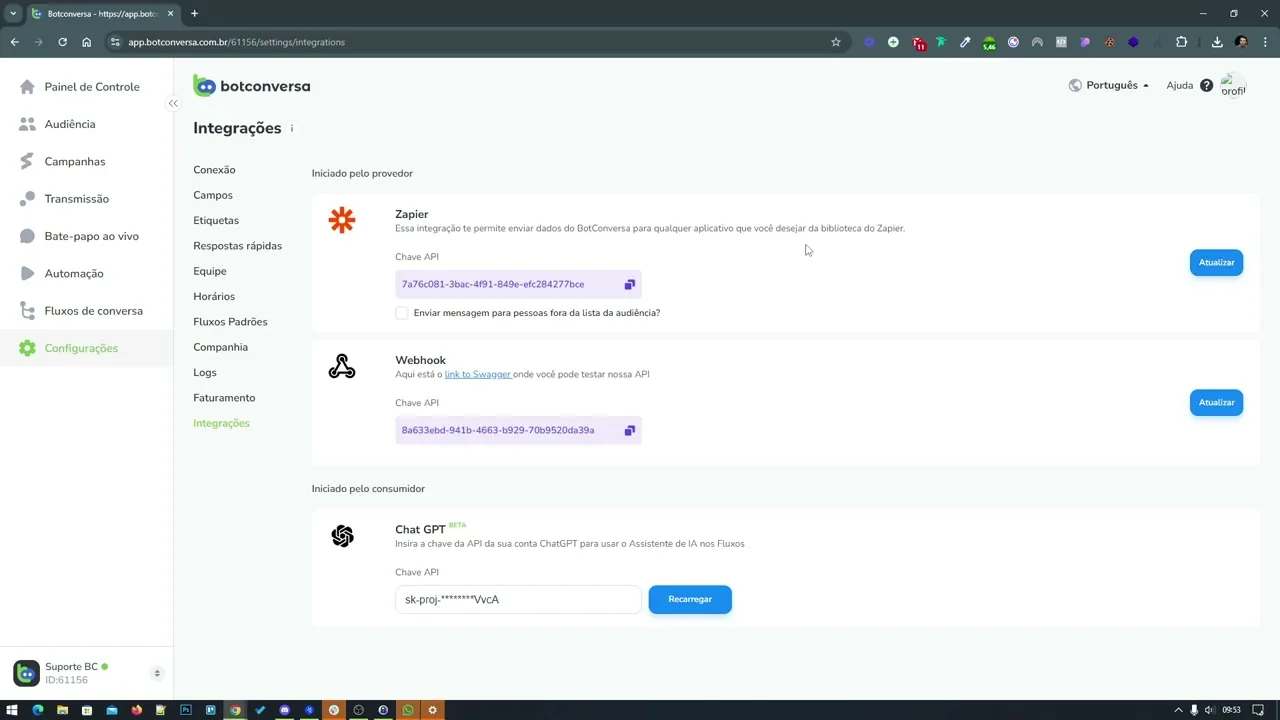The width and height of the screenshot is (1280, 720).
Task: Open Windows notification center
Action: pyautogui.click(x=1258, y=710)
